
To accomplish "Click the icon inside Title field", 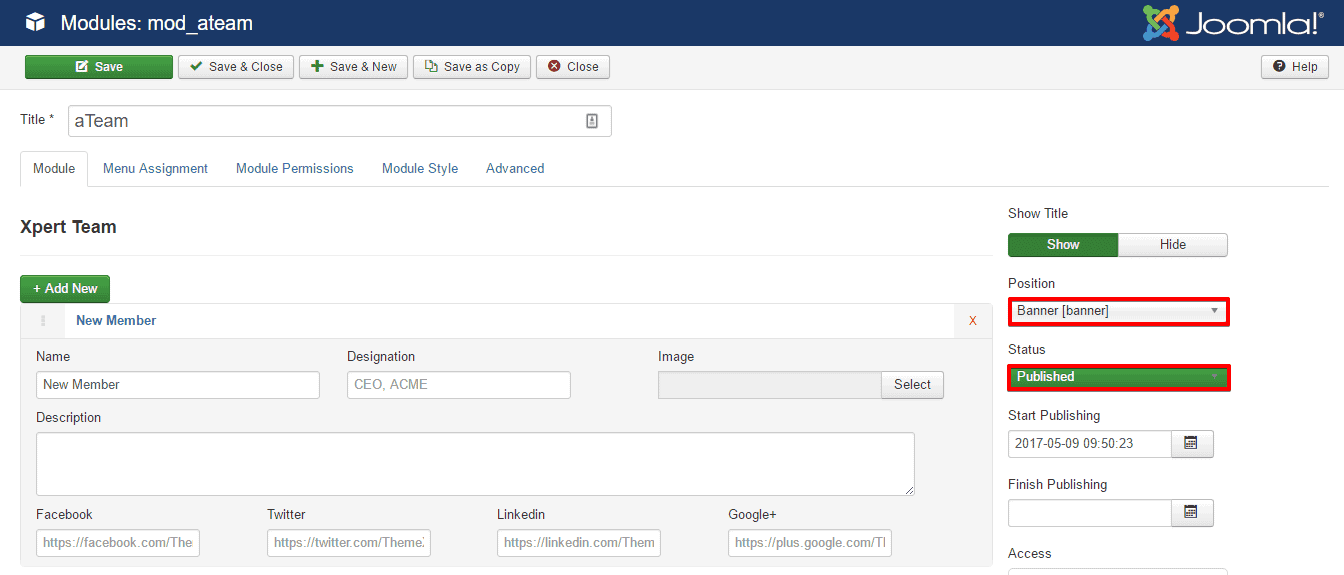I will coord(592,121).
